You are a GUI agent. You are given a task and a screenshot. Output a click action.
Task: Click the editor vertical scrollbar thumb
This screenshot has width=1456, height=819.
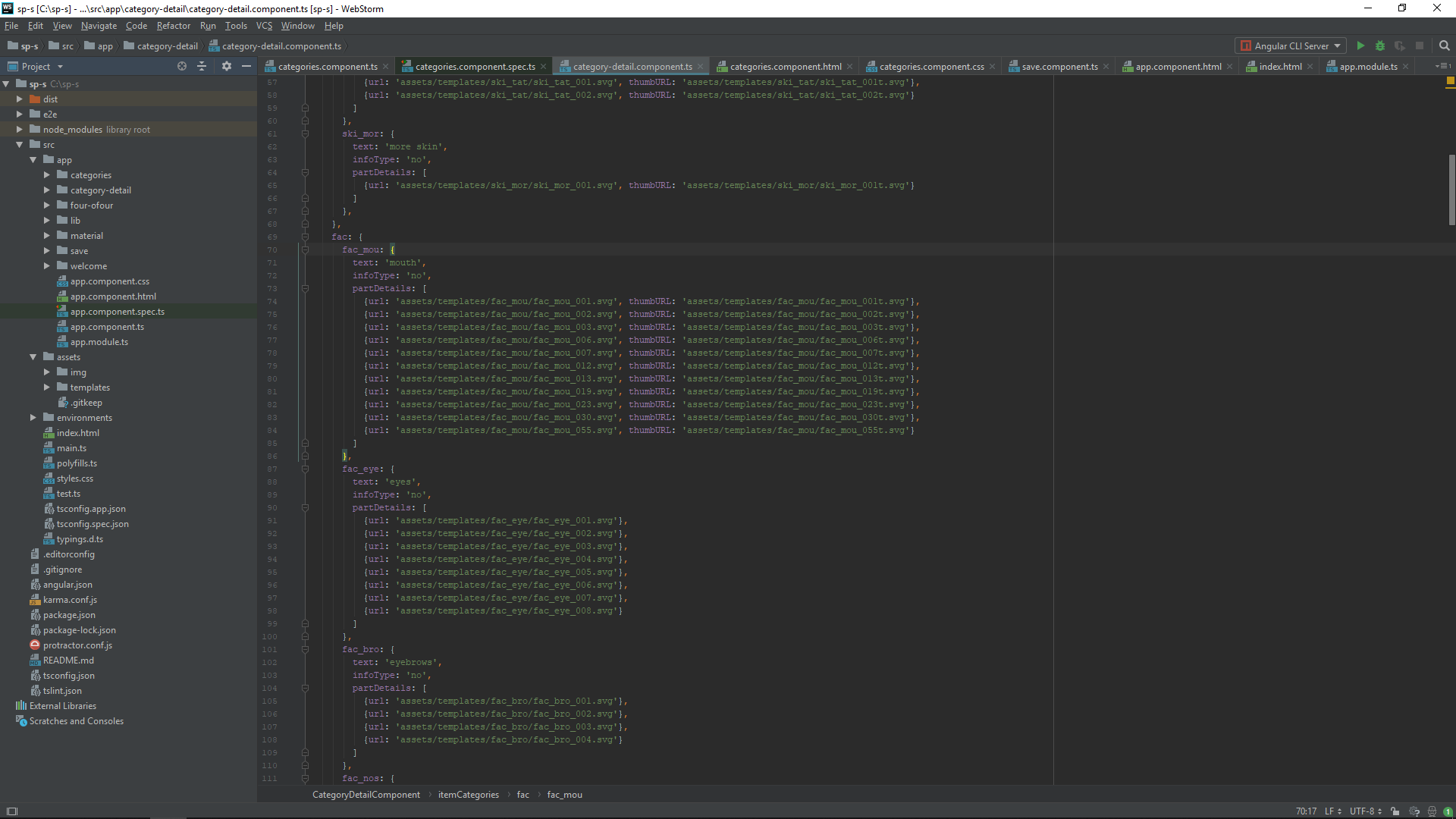[x=1451, y=190]
